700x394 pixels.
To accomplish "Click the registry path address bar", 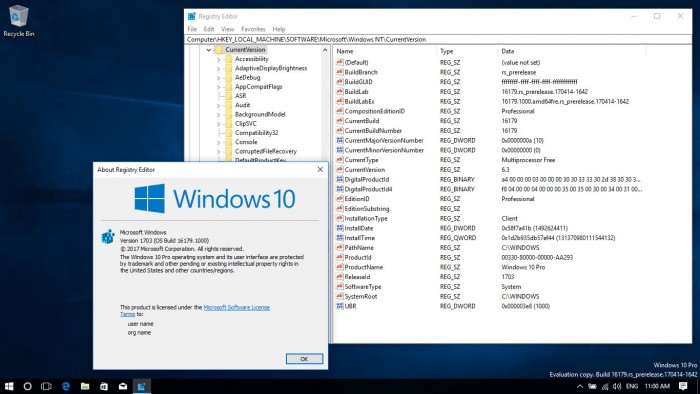I will coord(438,39).
